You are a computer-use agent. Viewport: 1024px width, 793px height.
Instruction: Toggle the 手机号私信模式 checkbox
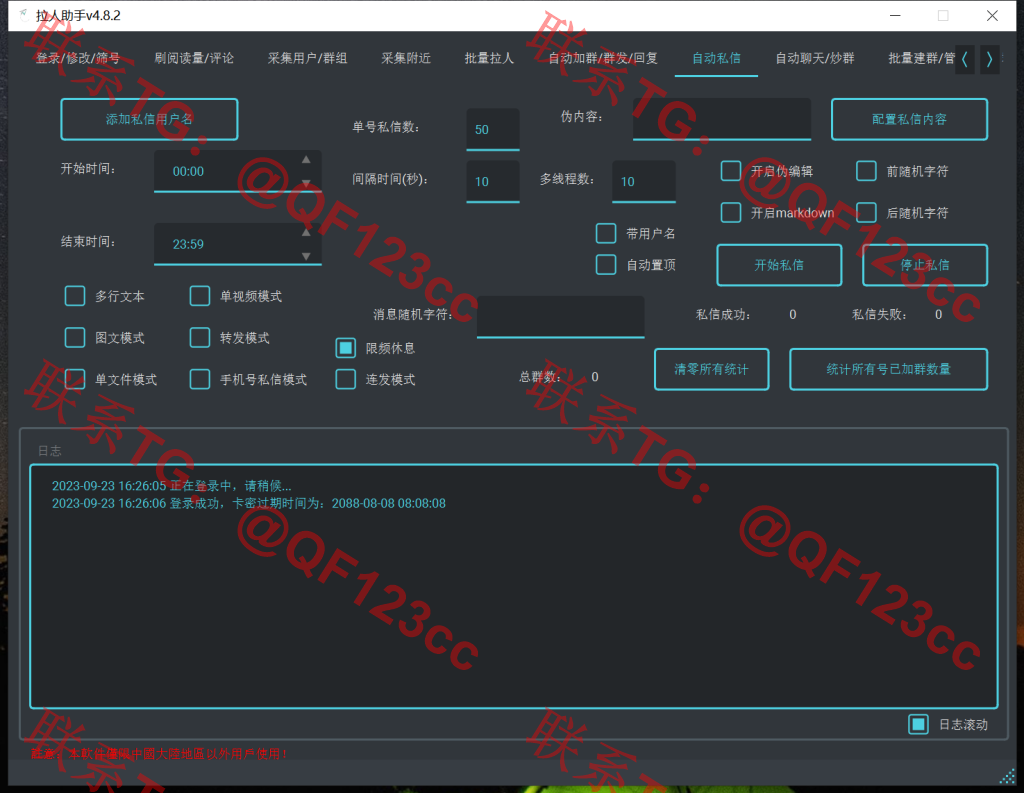point(200,380)
